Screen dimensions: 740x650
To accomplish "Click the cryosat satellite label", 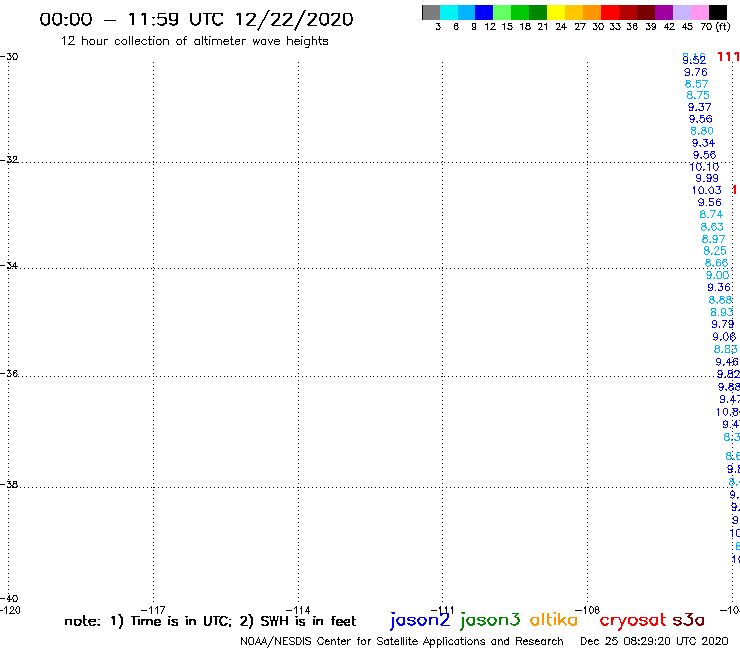I will tap(633, 620).
